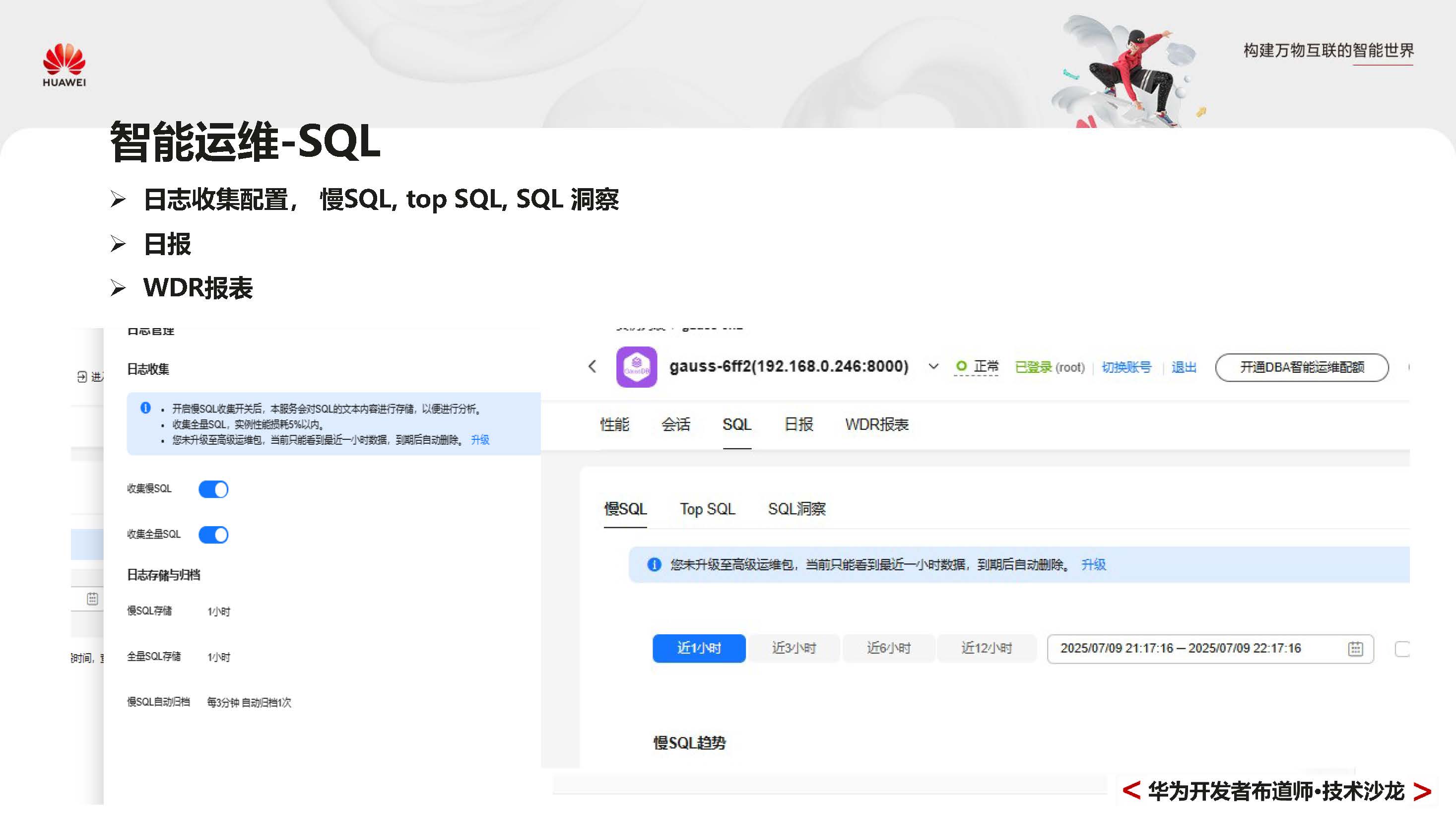Viewport: 1456px width, 823px height.
Task: Click the gauss-6ff2(192.168.0.246:8000) instance name
Action: point(789,366)
